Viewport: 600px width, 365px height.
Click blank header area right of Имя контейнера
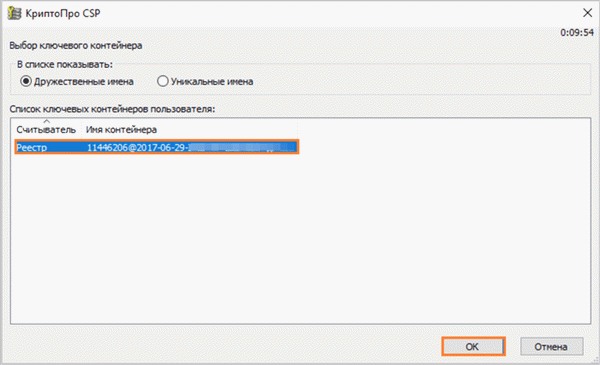pyautogui.click(x=444, y=130)
